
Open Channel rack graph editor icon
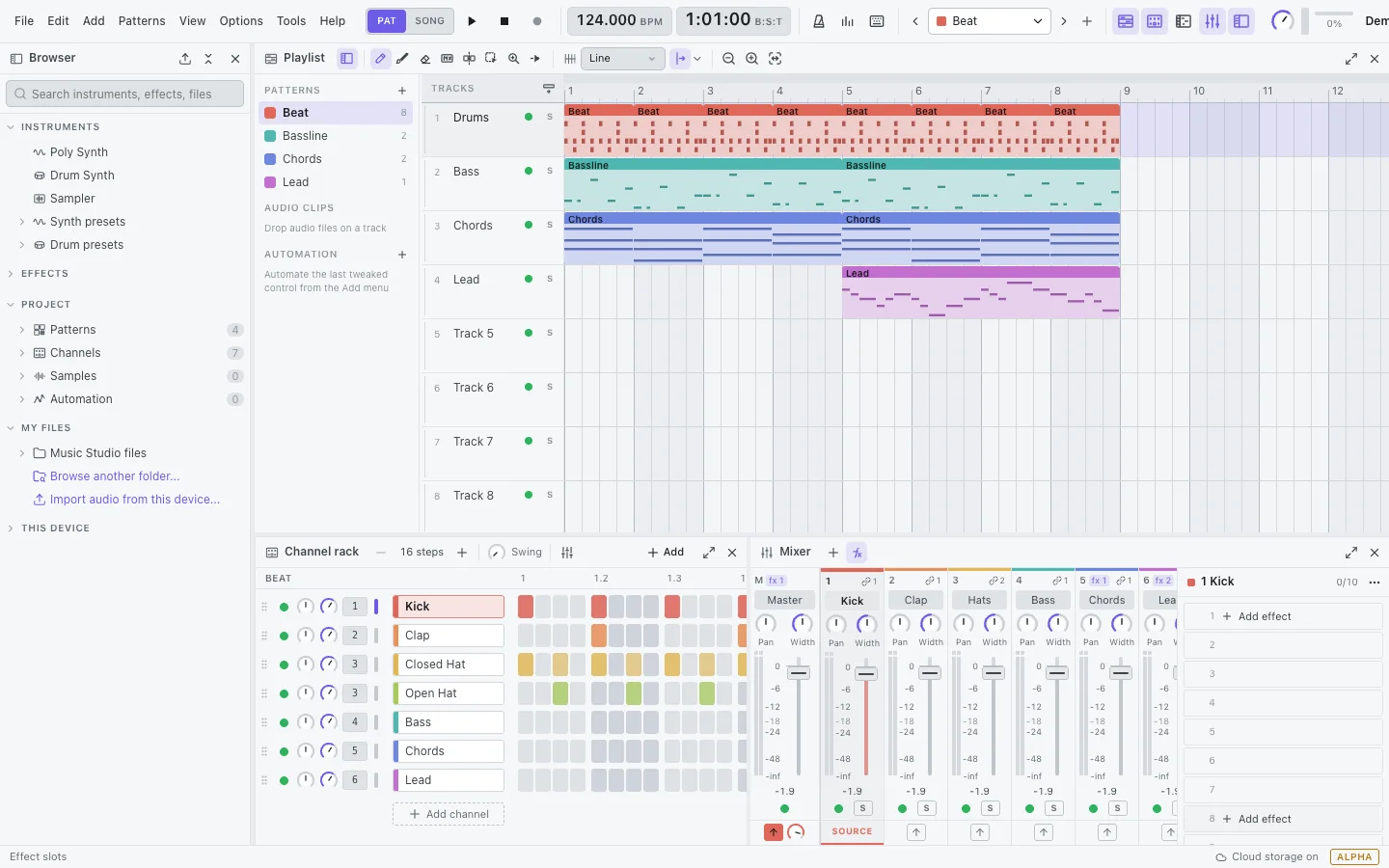click(567, 553)
